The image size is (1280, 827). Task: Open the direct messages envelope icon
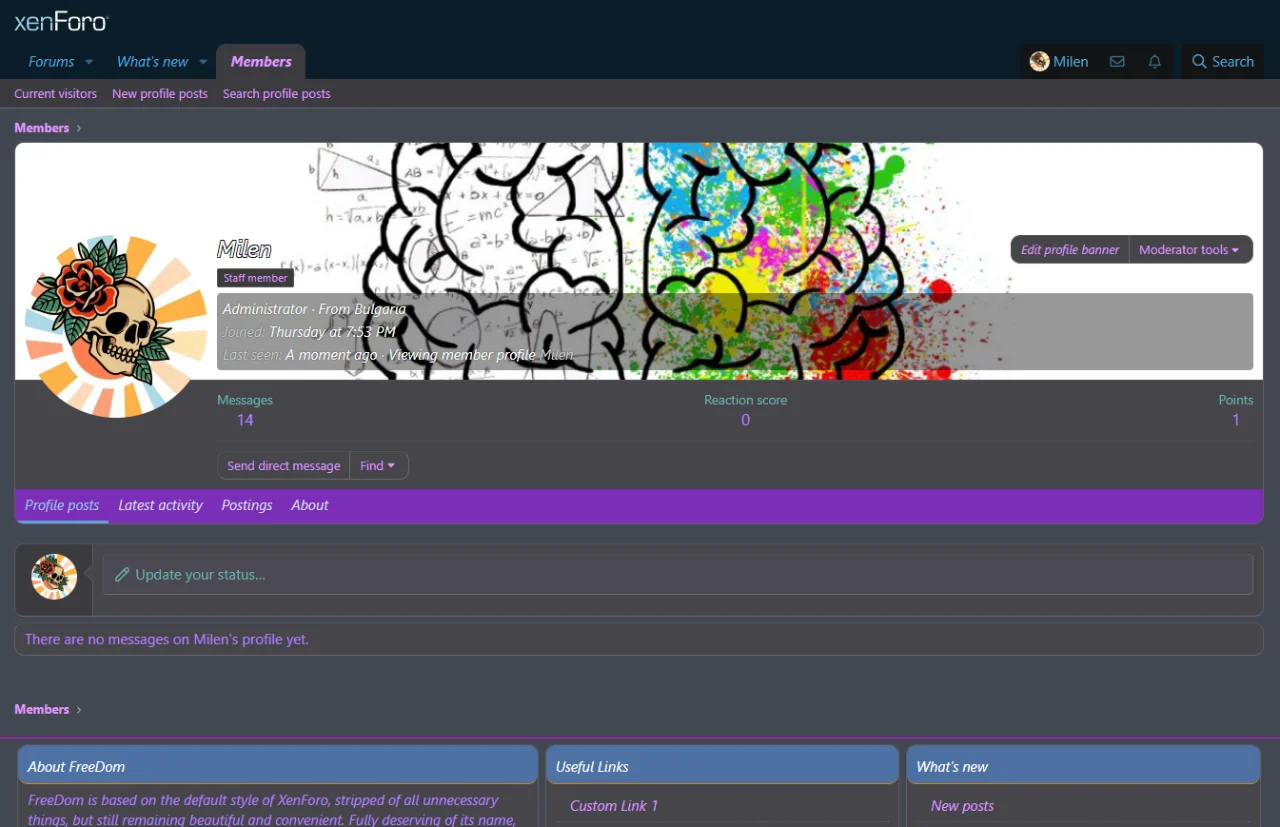(1117, 62)
